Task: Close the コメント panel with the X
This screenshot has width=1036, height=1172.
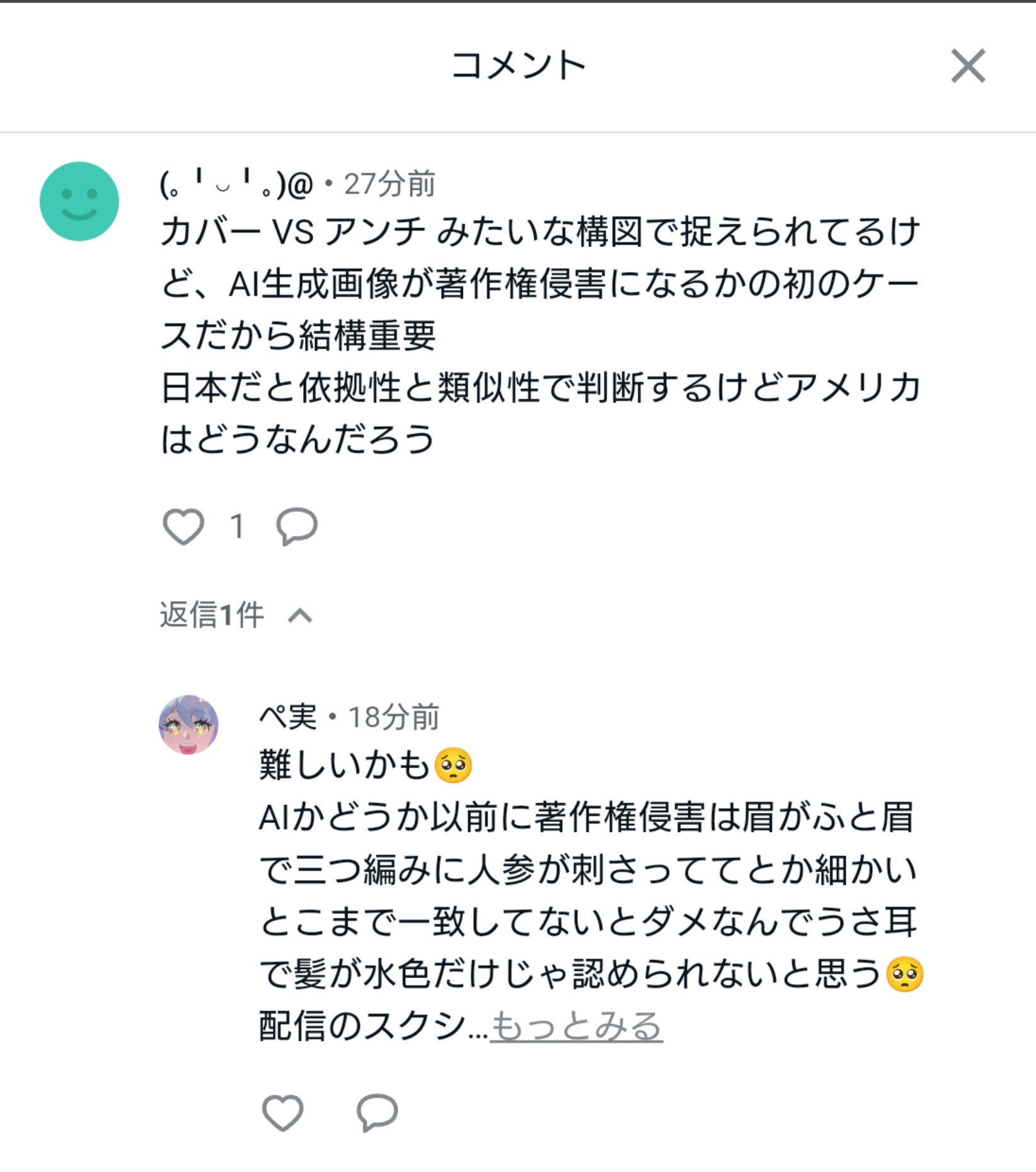Action: [x=967, y=66]
